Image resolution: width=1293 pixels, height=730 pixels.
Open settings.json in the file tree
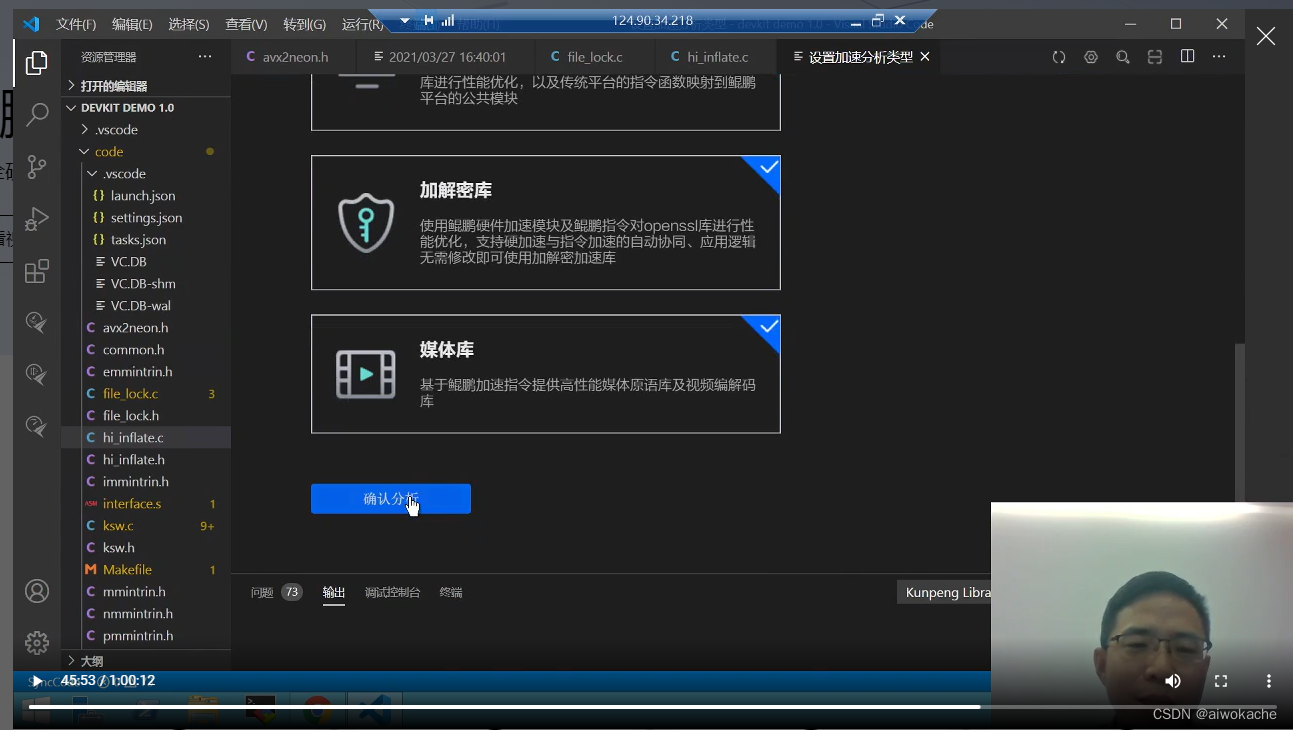point(146,217)
